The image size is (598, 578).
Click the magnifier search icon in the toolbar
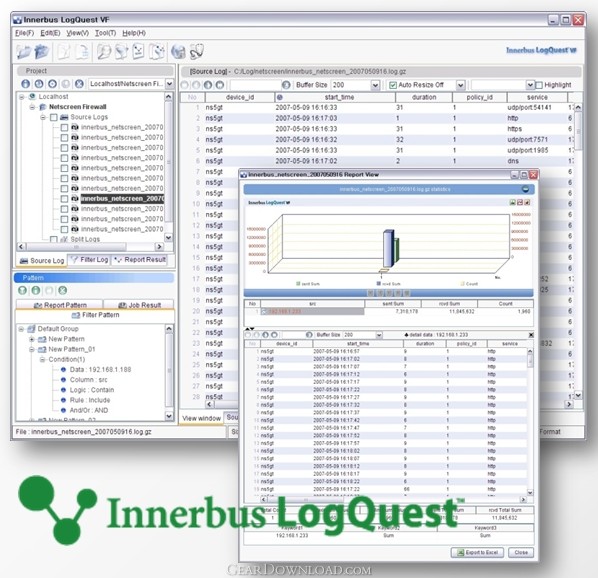(x=104, y=51)
